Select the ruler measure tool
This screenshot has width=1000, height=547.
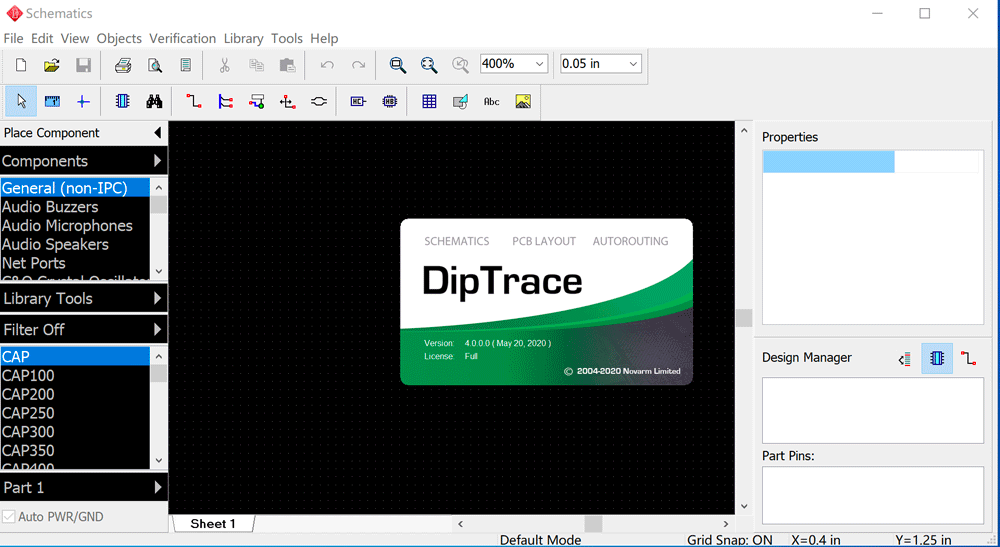(x=52, y=101)
